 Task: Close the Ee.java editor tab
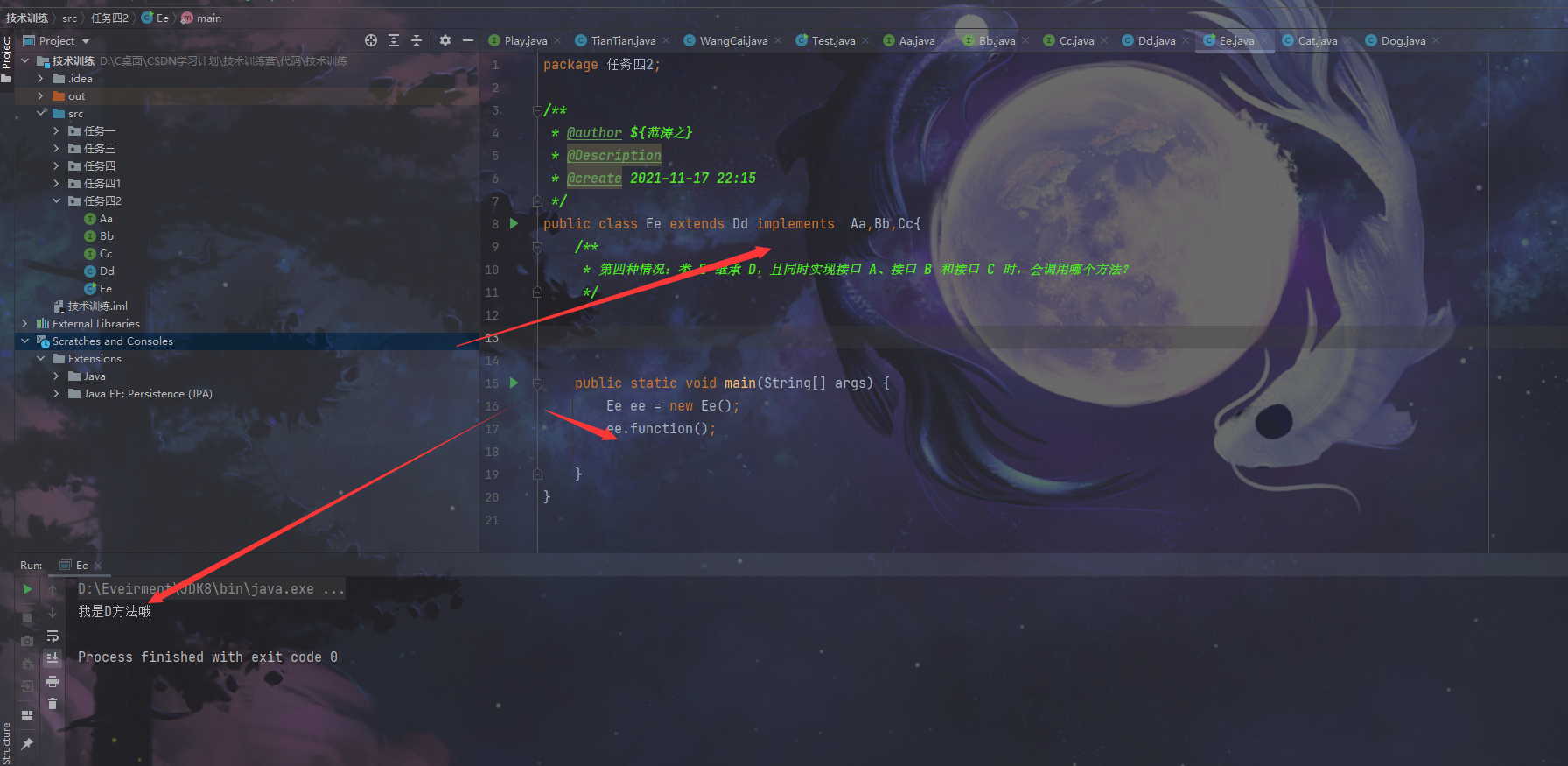point(1264,41)
